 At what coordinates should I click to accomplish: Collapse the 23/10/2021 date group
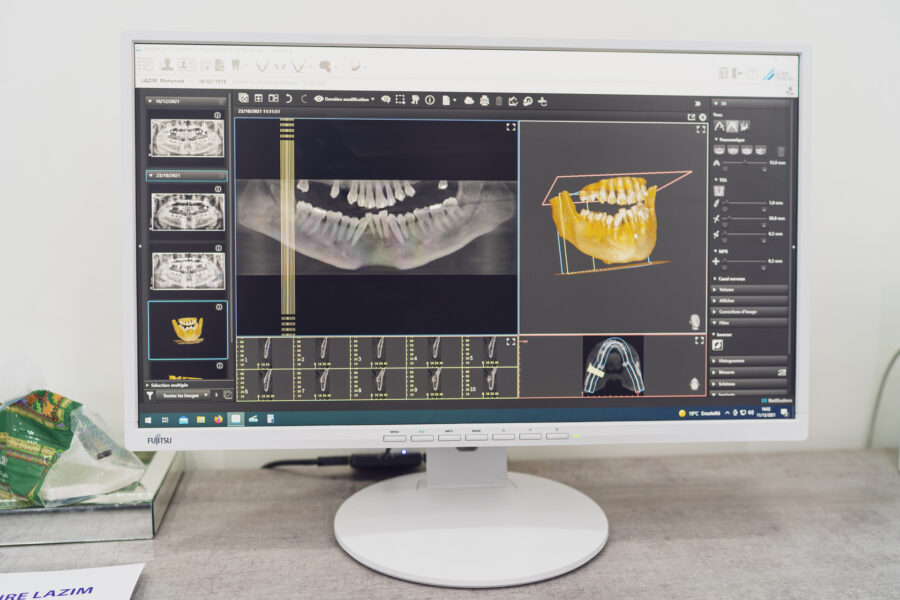pyautogui.click(x=150, y=176)
